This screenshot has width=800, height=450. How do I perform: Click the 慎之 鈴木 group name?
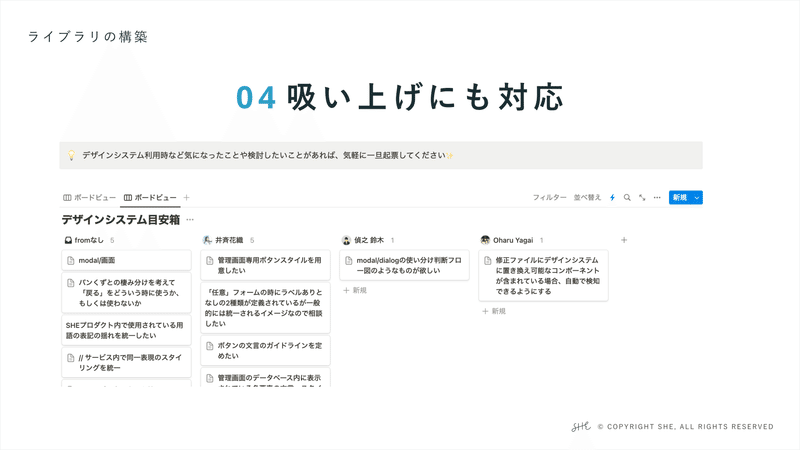click(x=369, y=240)
